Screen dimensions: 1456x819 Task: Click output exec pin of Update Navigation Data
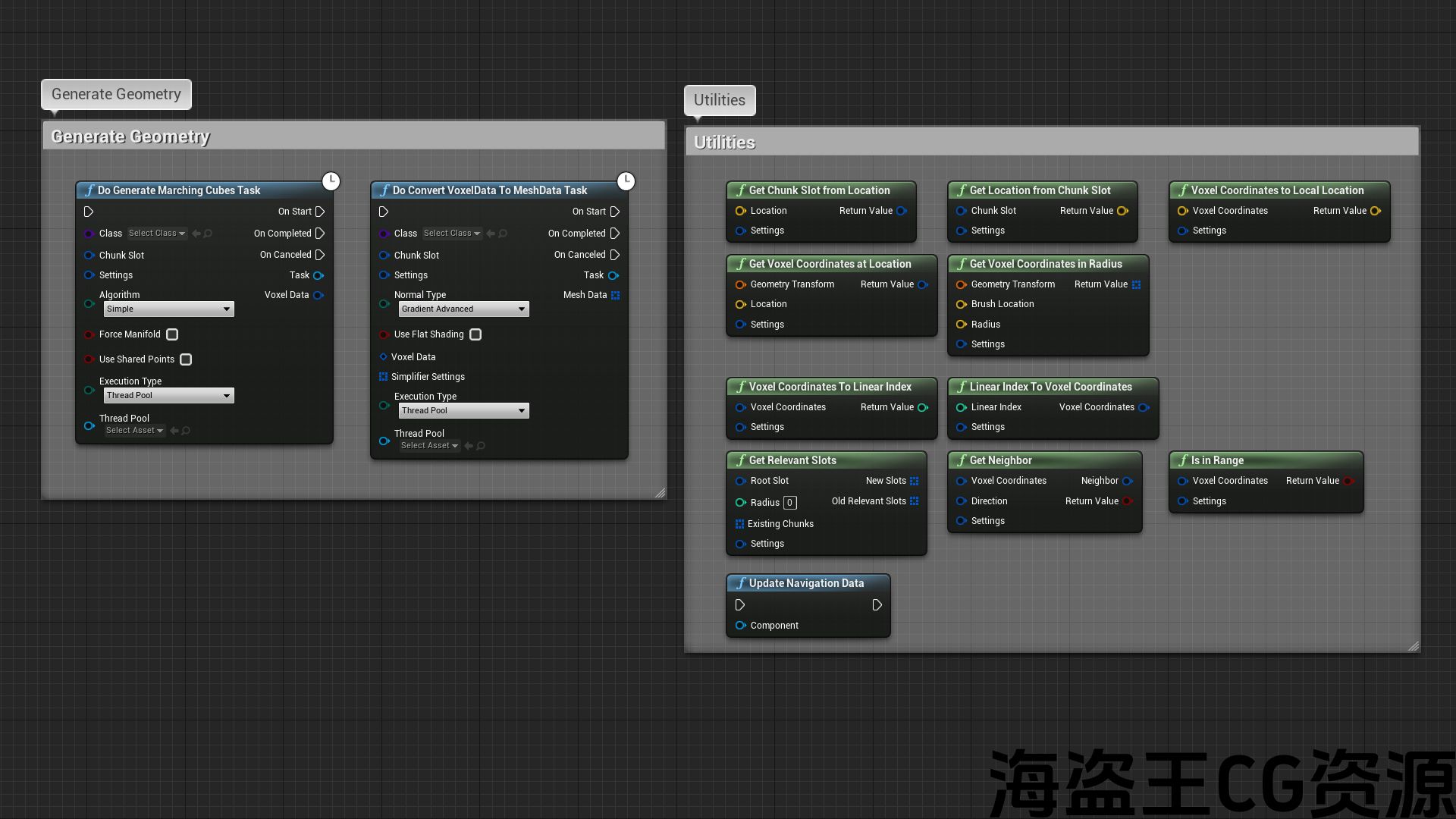click(877, 605)
